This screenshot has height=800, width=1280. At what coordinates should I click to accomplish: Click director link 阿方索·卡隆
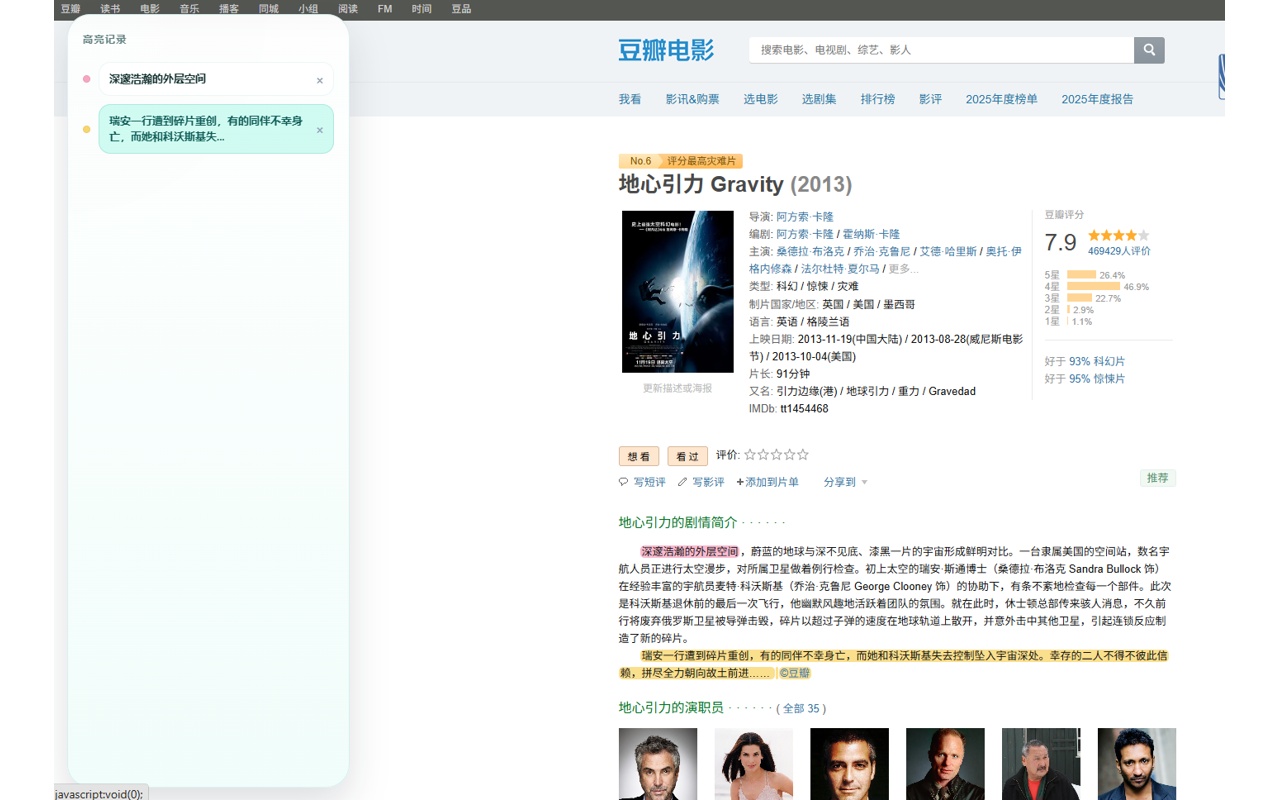tap(805, 216)
